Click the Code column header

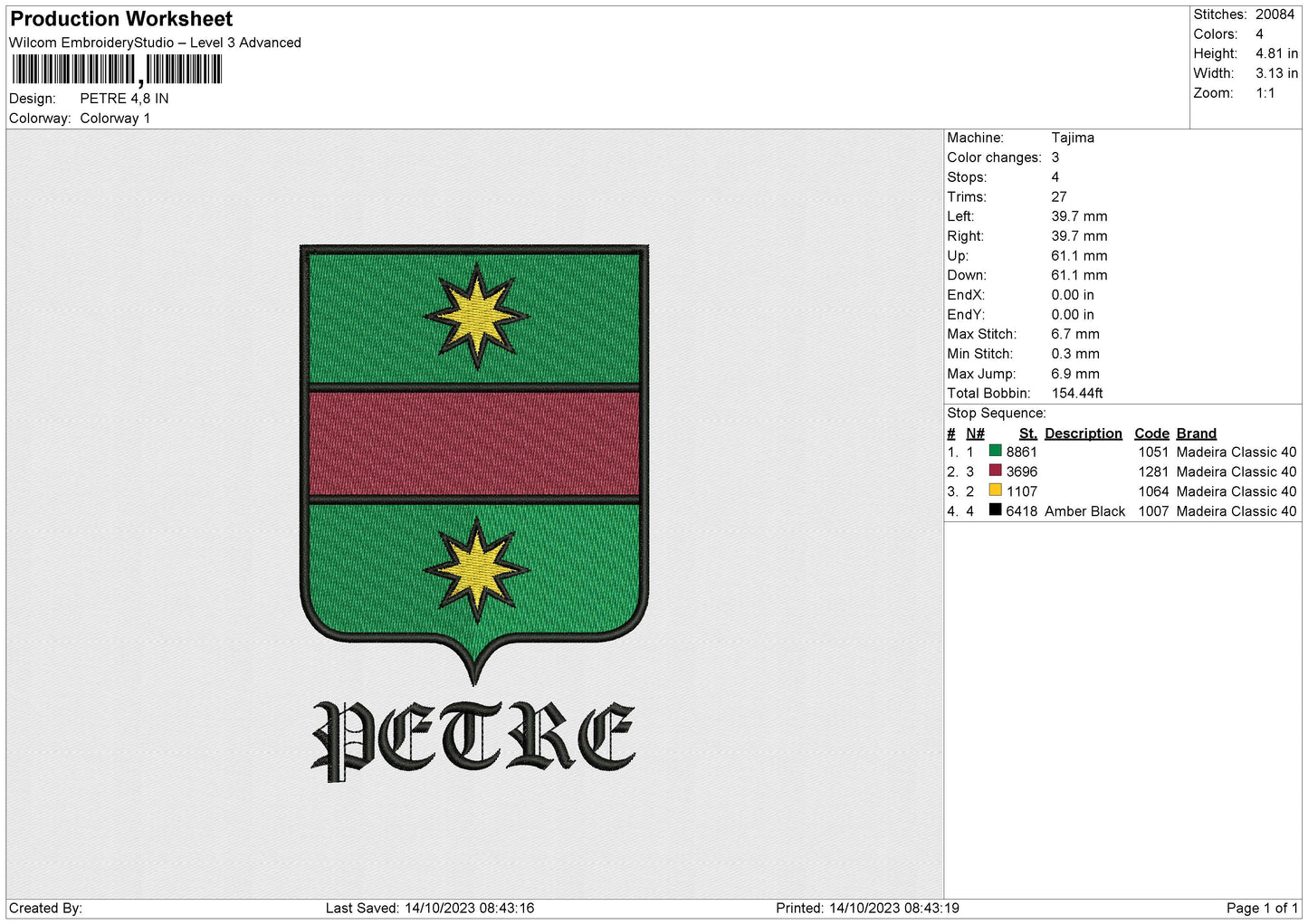[1151, 433]
